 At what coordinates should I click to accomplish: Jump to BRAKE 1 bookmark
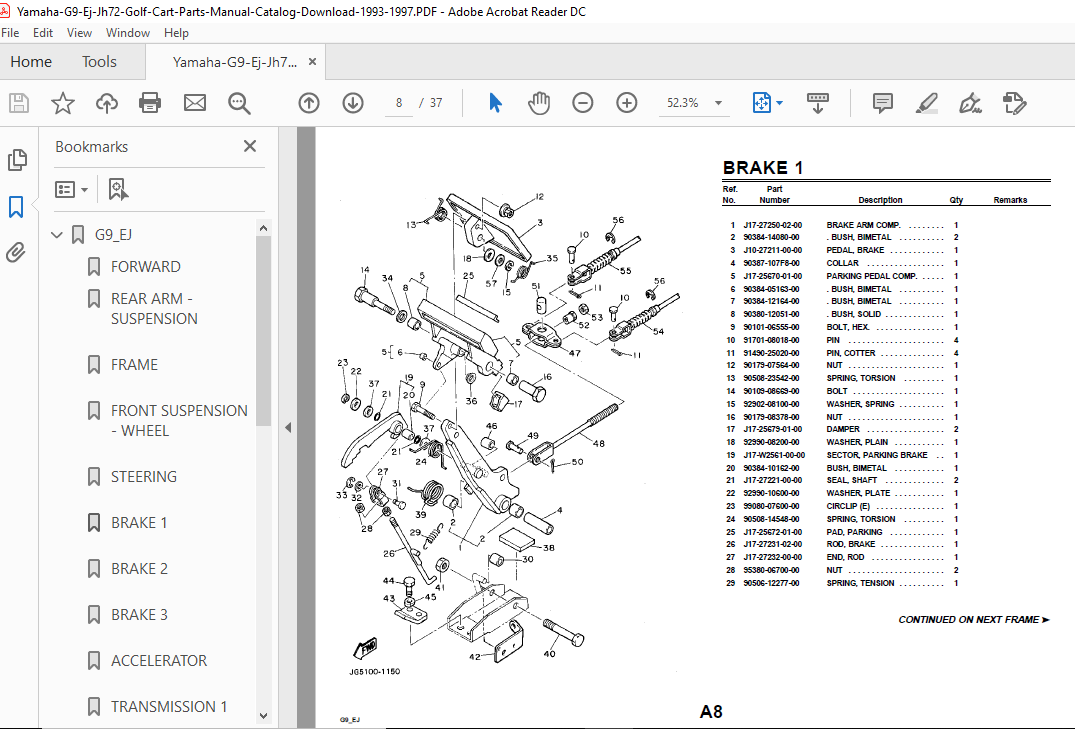[x=139, y=523]
